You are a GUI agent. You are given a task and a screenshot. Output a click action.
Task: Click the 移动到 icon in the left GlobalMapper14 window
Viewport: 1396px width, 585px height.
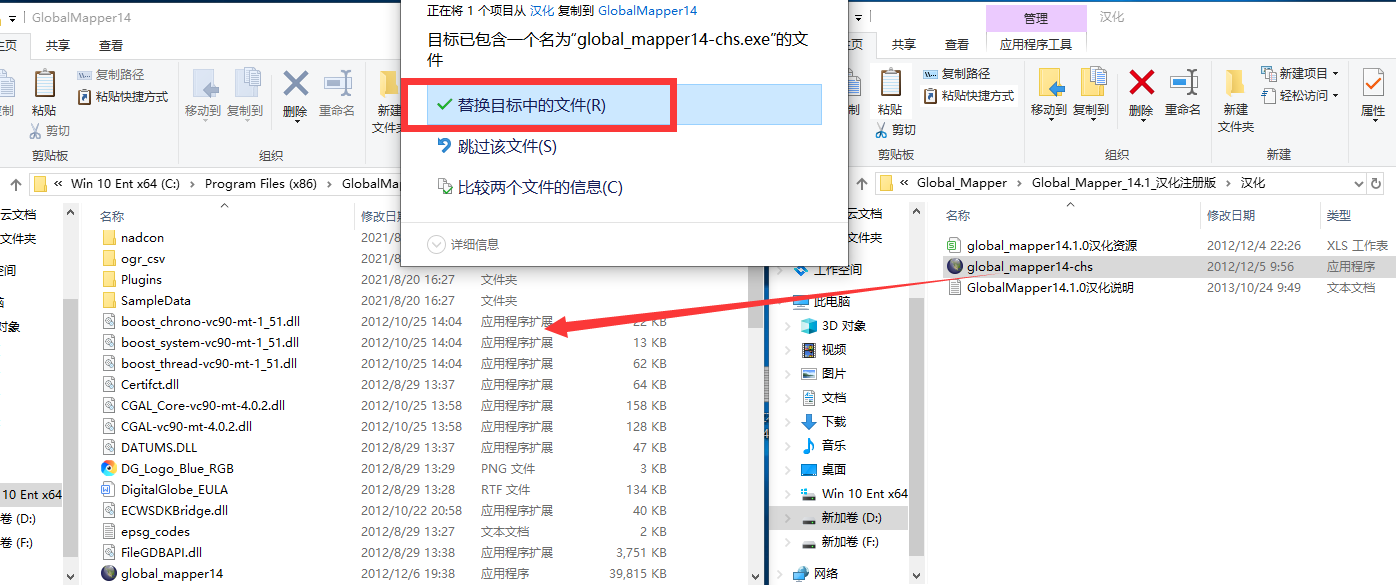(x=203, y=84)
